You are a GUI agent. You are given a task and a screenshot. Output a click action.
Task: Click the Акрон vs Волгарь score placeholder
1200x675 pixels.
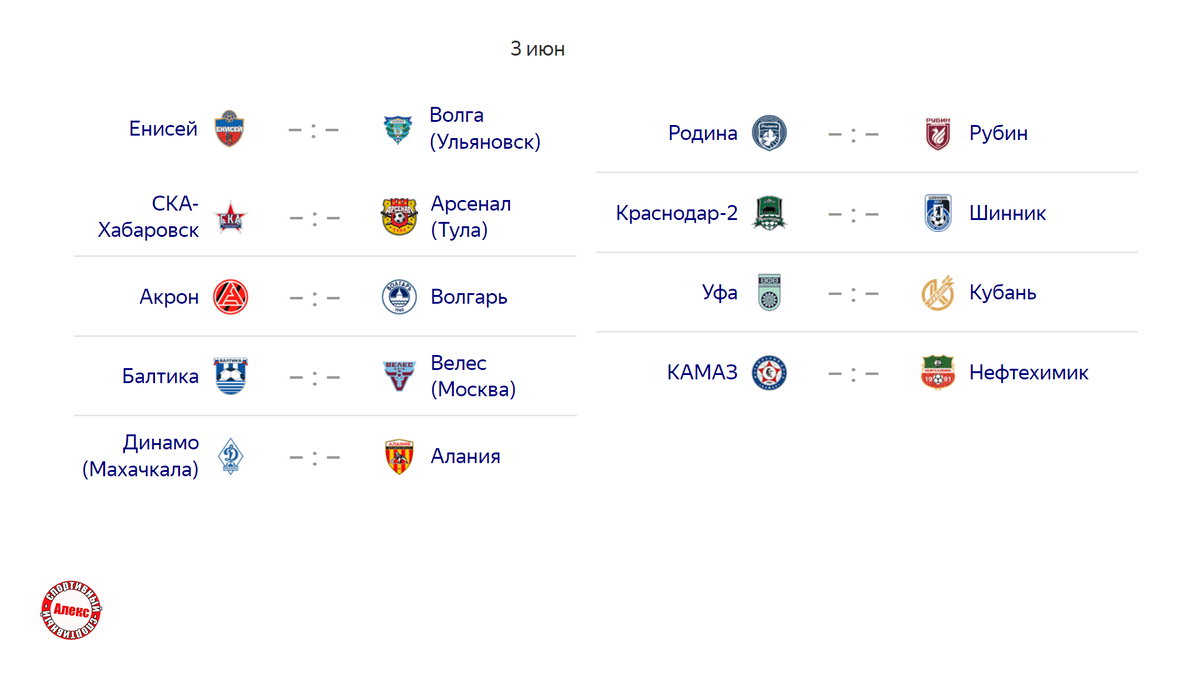click(314, 298)
